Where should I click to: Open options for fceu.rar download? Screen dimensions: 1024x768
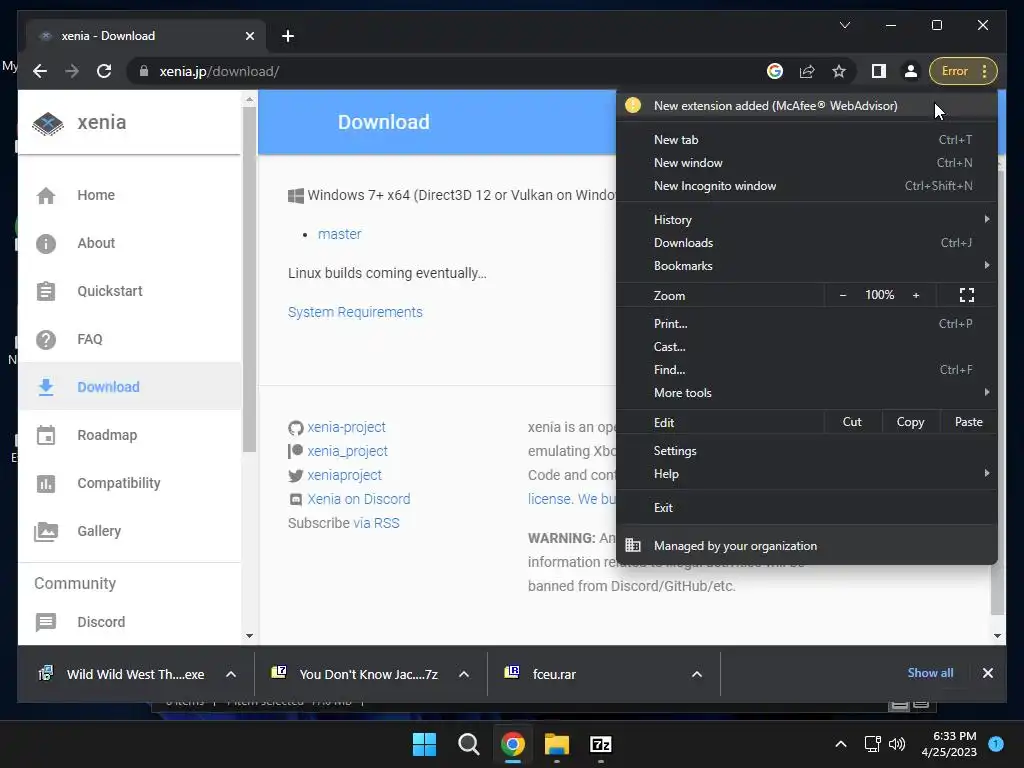(697, 675)
